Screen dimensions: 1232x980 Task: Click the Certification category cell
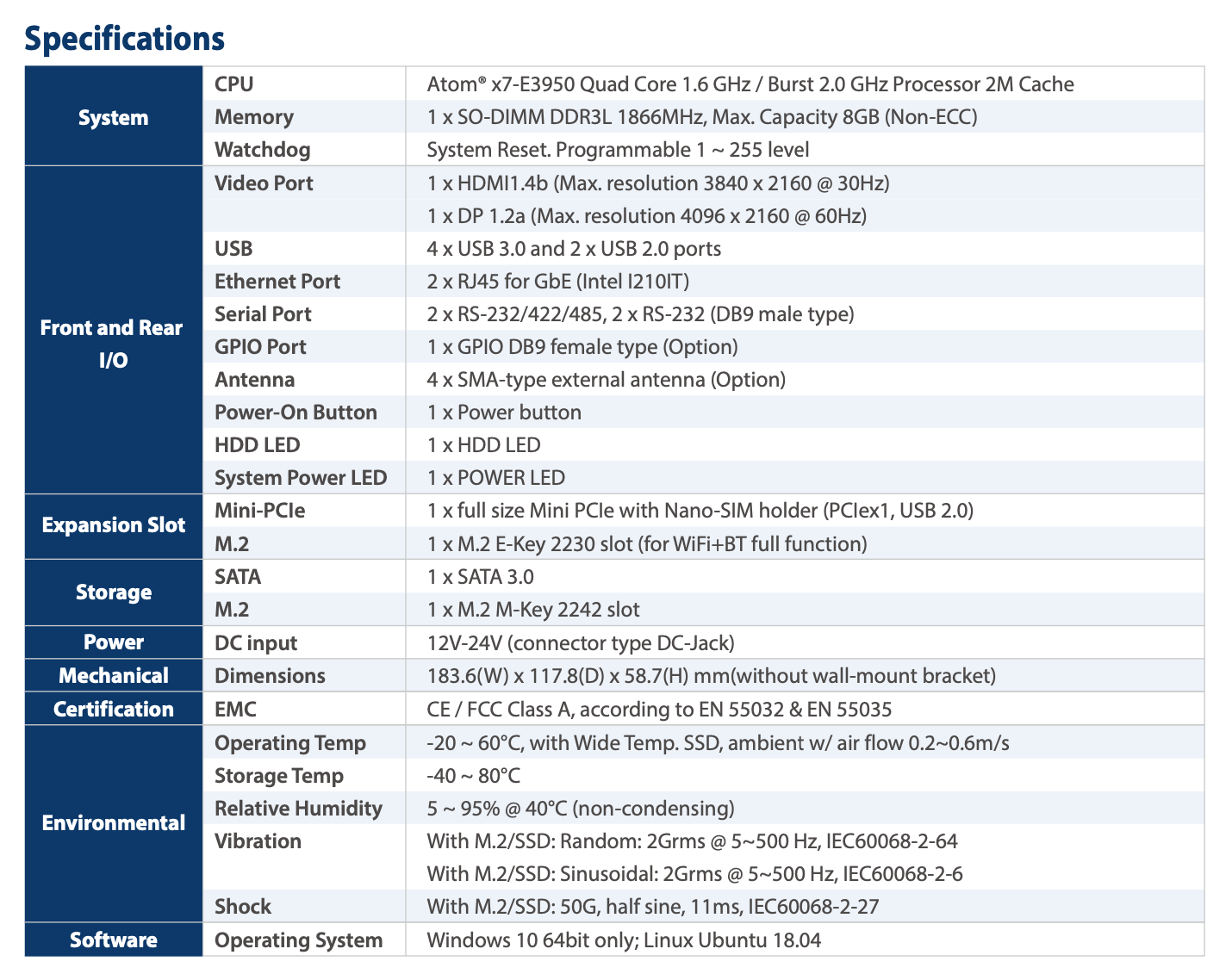113,709
